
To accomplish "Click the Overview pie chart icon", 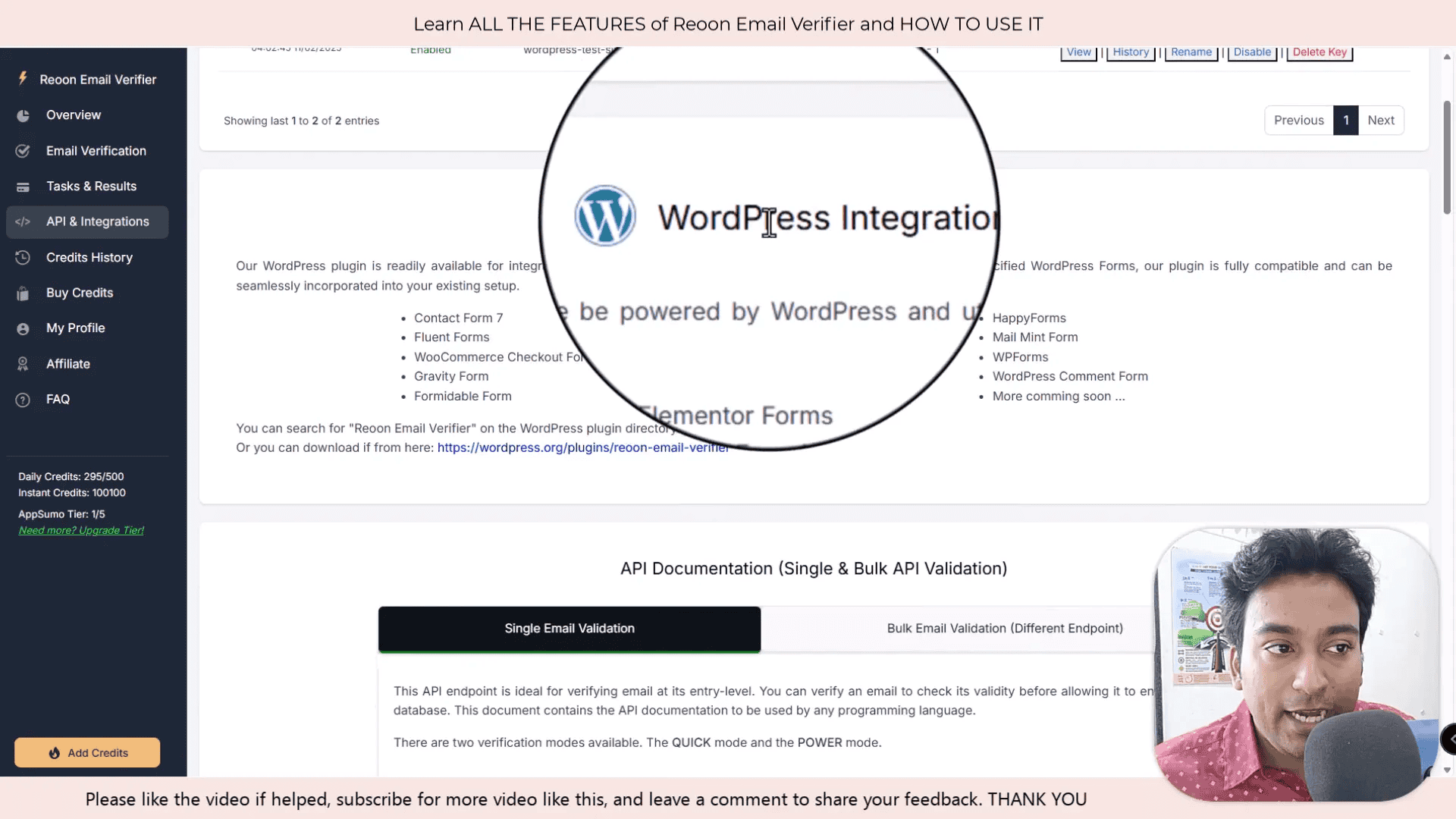I will (x=23, y=115).
